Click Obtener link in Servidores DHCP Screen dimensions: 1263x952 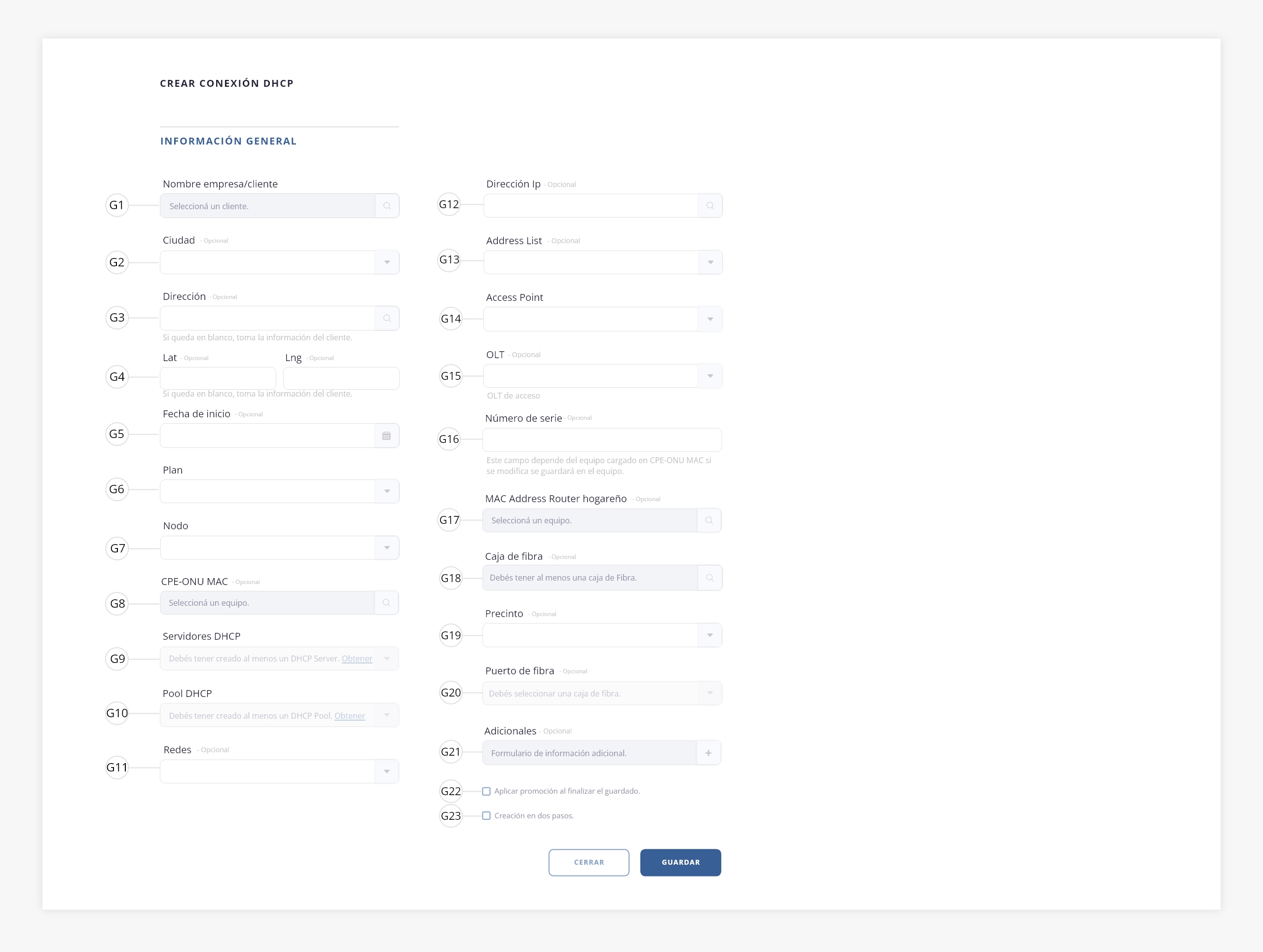tap(356, 659)
